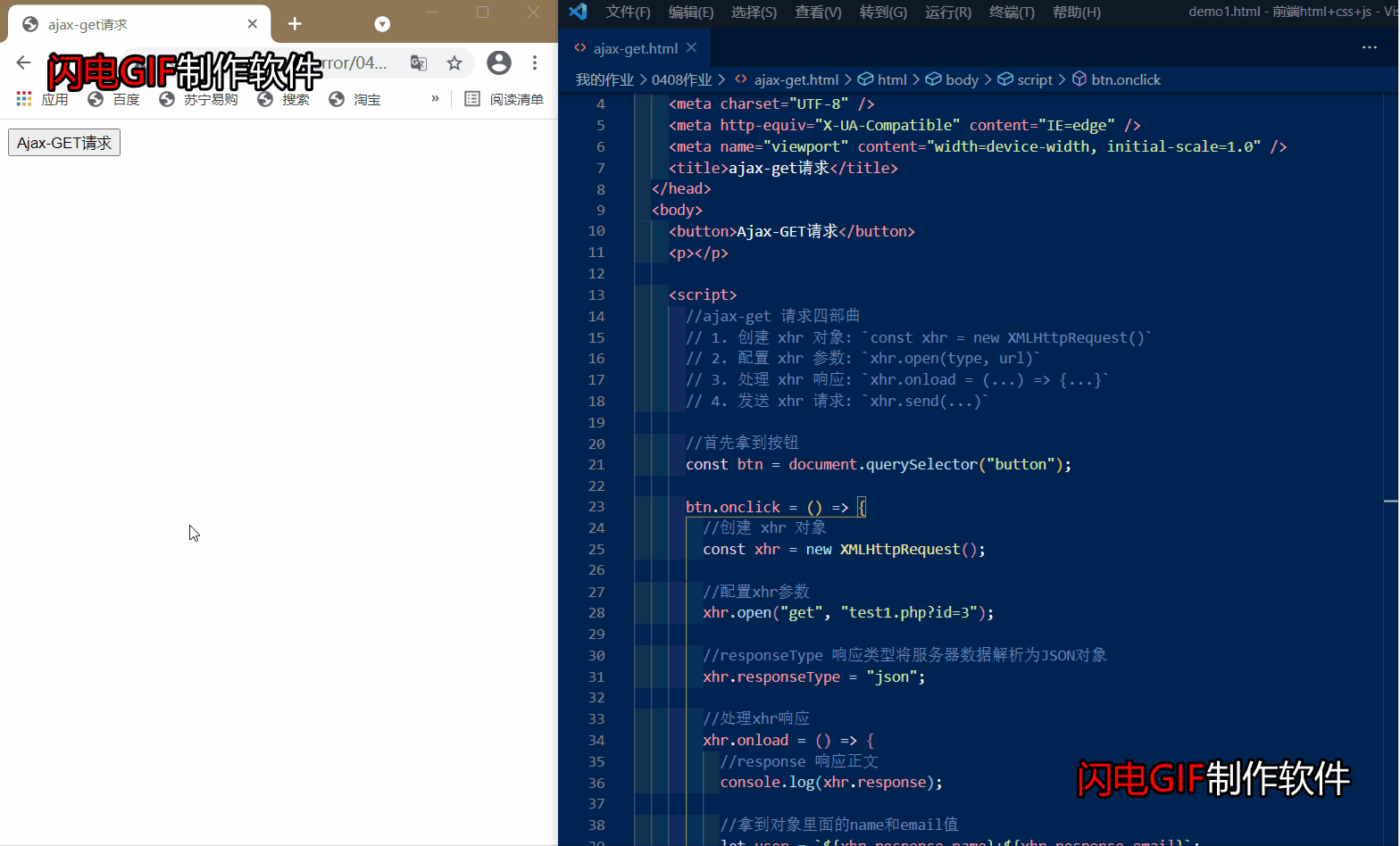This screenshot has width=1400, height=846.
Task: Close the ajax-get请求 browser tab
Action: [253, 24]
